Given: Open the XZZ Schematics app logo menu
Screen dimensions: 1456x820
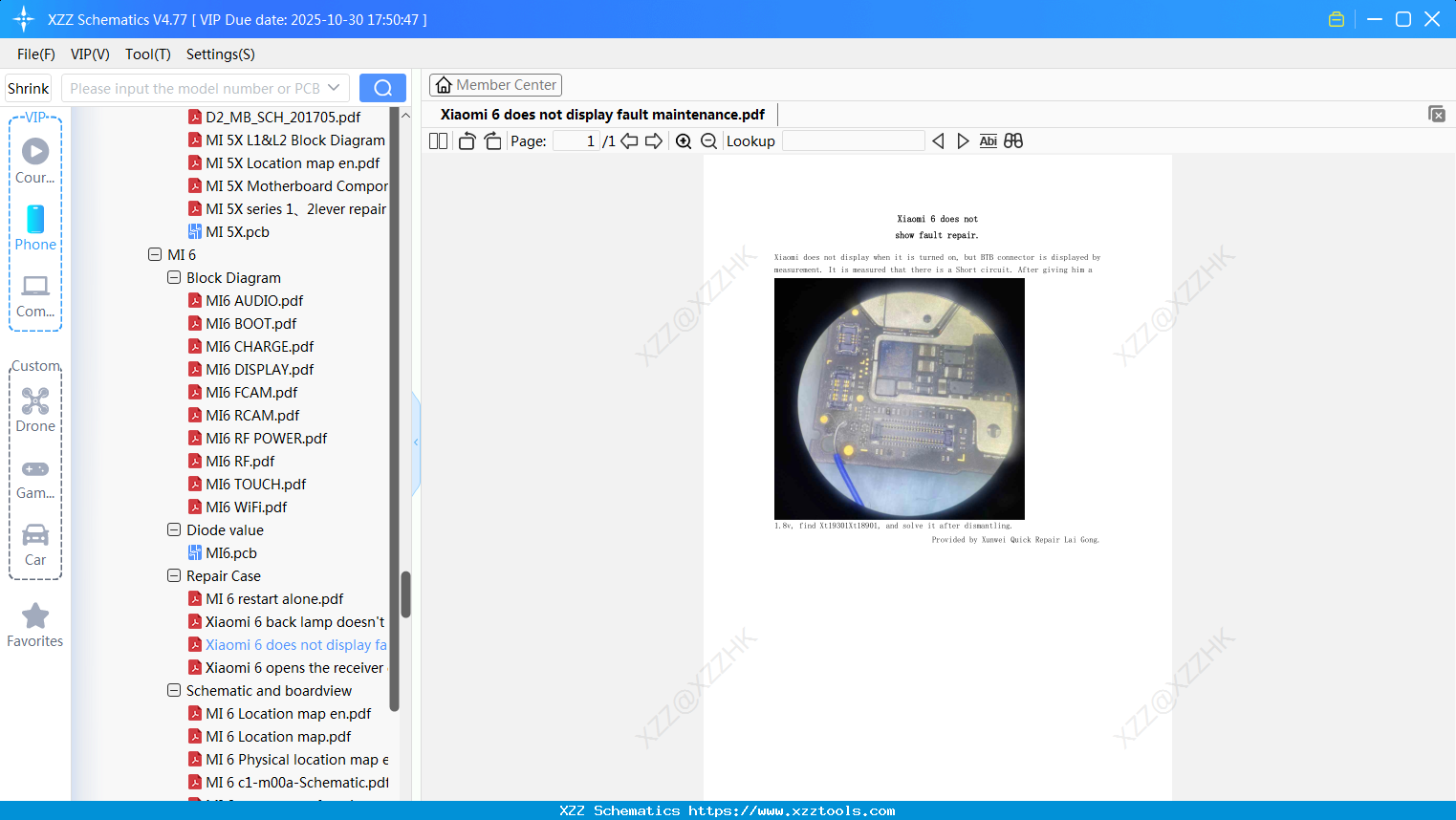Looking at the screenshot, I should 24,19.
